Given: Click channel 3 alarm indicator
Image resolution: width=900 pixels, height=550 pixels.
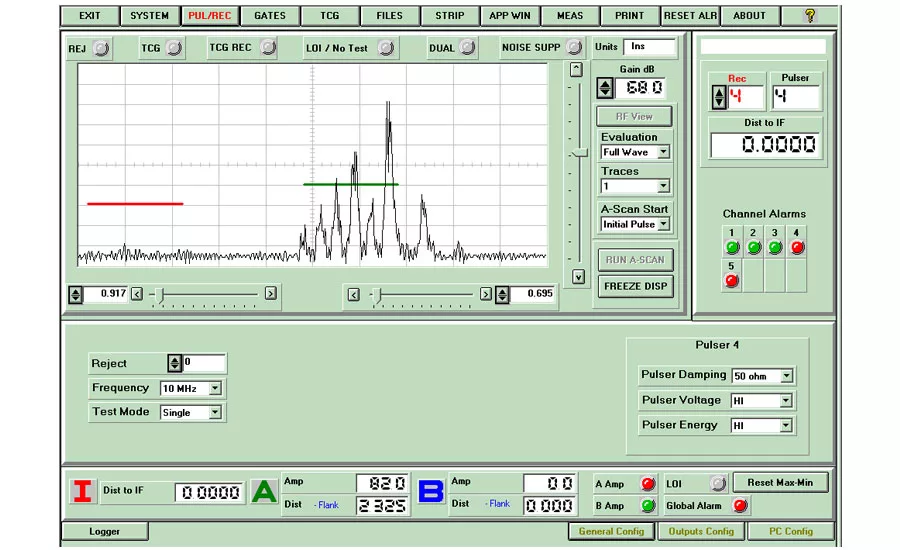Looking at the screenshot, I should (x=775, y=247).
